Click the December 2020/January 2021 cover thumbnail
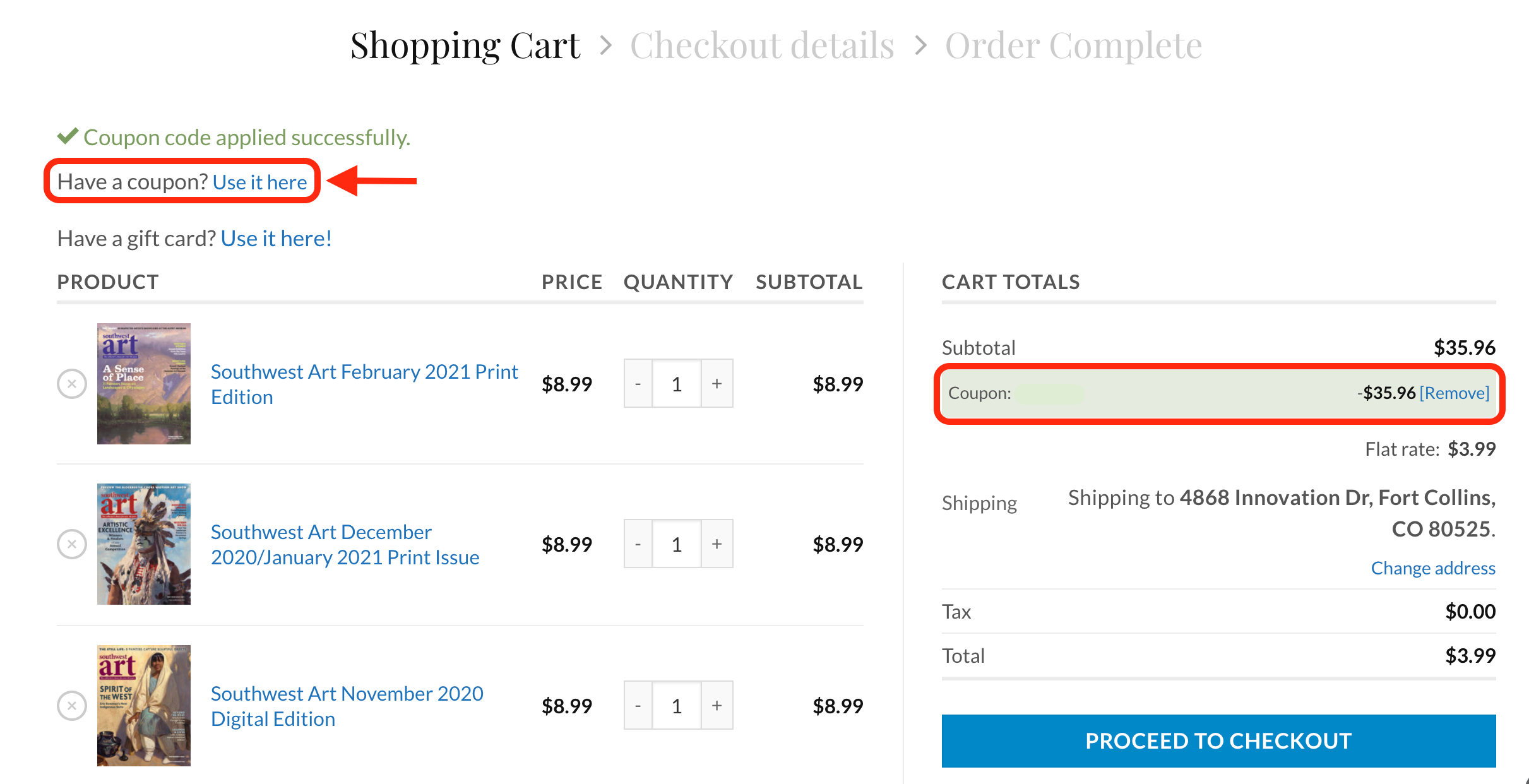The width and height of the screenshot is (1529, 784). pyautogui.click(x=144, y=544)
